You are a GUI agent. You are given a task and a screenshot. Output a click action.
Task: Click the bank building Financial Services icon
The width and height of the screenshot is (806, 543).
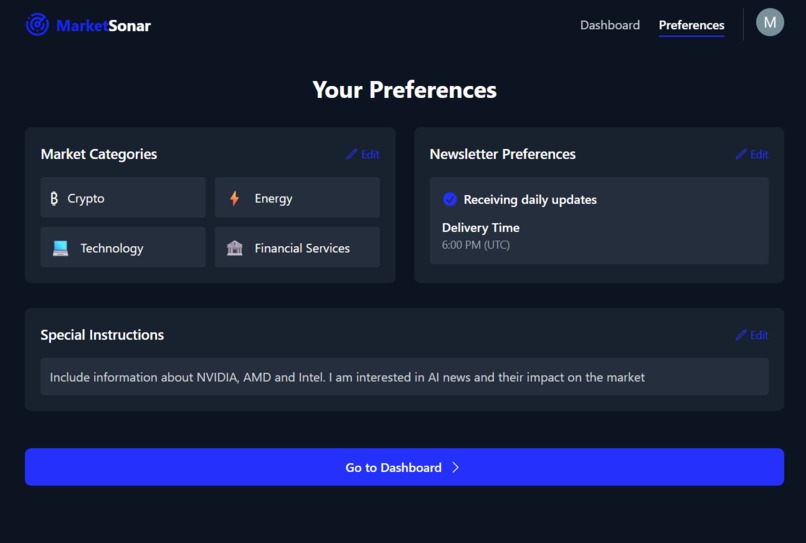[234, 248]
